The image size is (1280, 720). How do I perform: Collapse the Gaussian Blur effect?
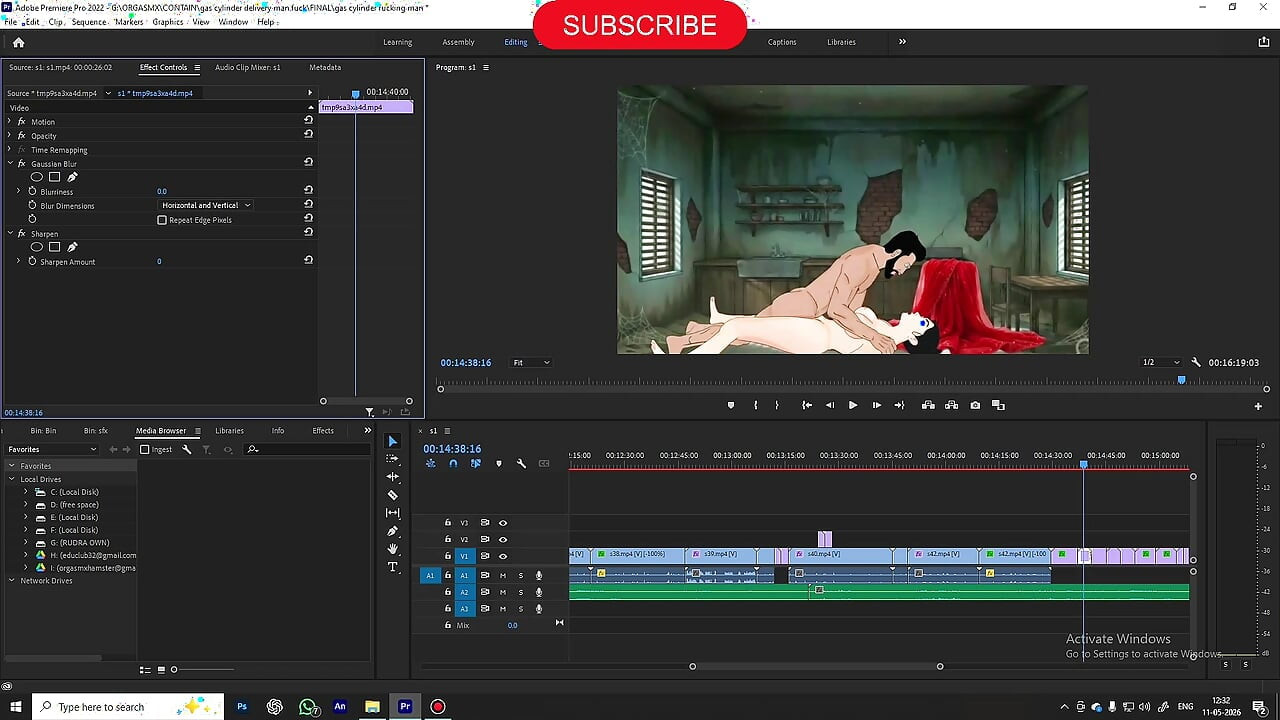(x=10, y=163)
